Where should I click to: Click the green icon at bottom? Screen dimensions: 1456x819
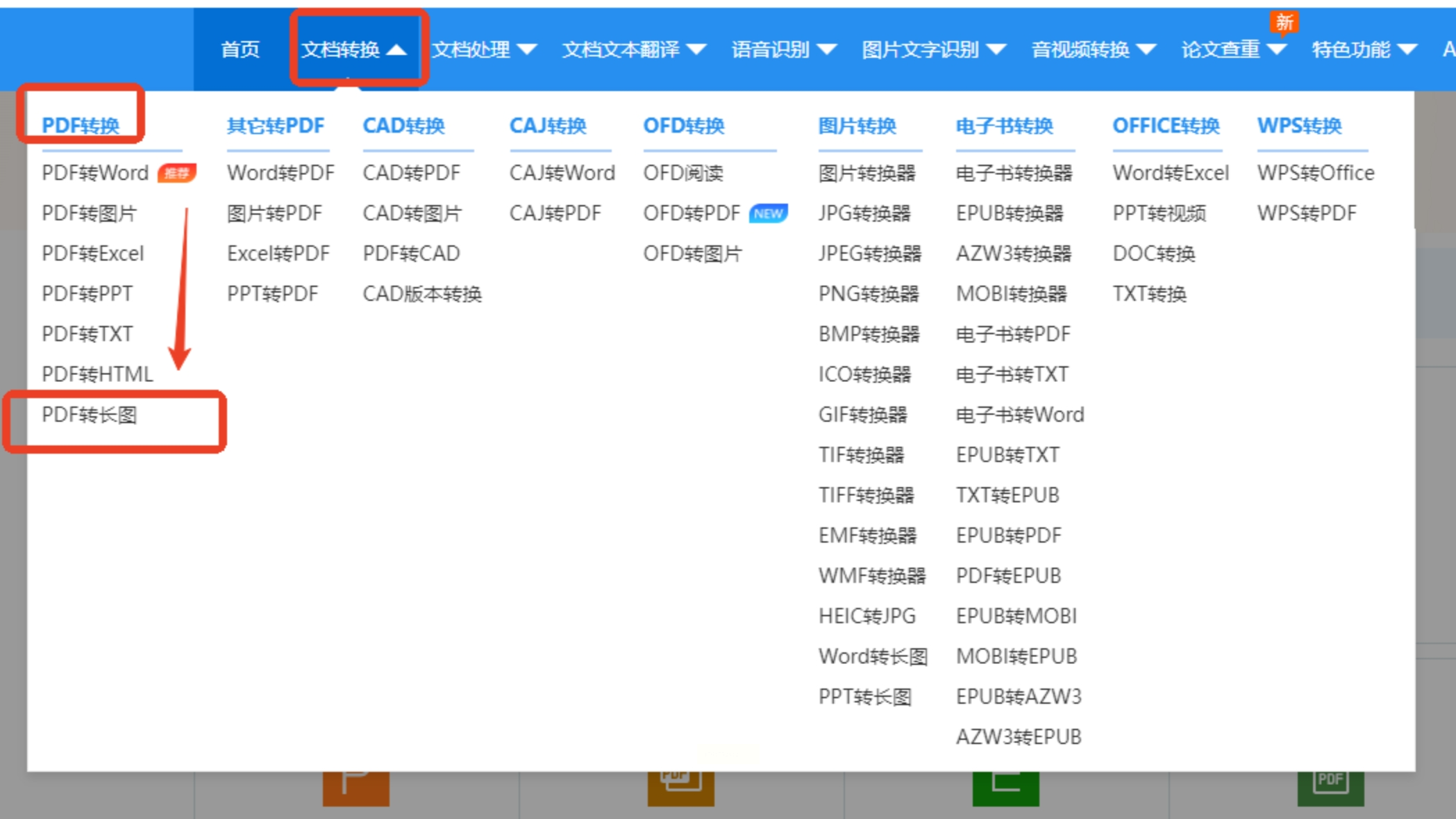coord(1005,788)
